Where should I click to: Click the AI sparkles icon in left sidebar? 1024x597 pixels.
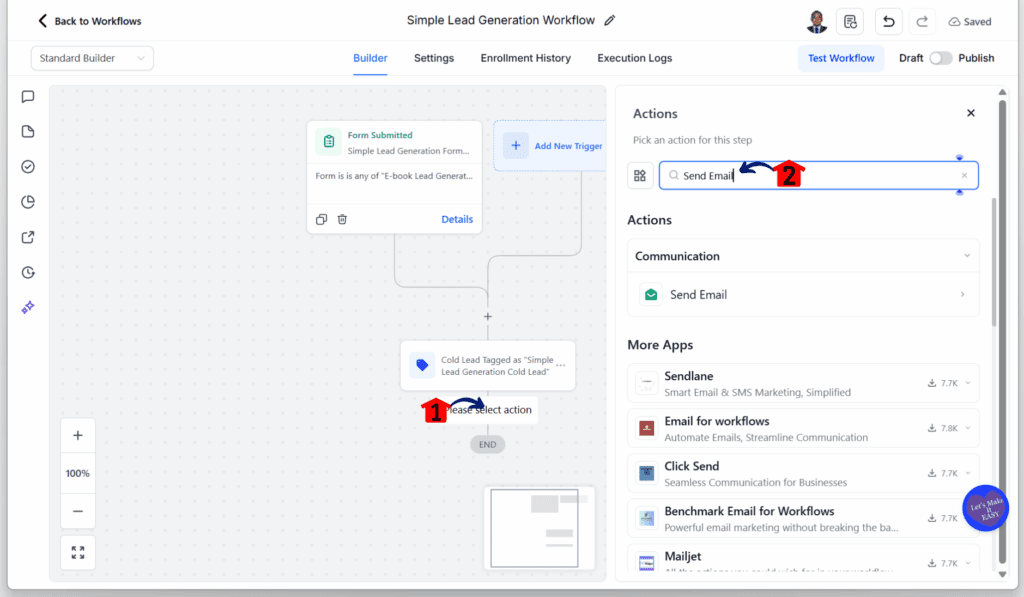click(27, 307)
